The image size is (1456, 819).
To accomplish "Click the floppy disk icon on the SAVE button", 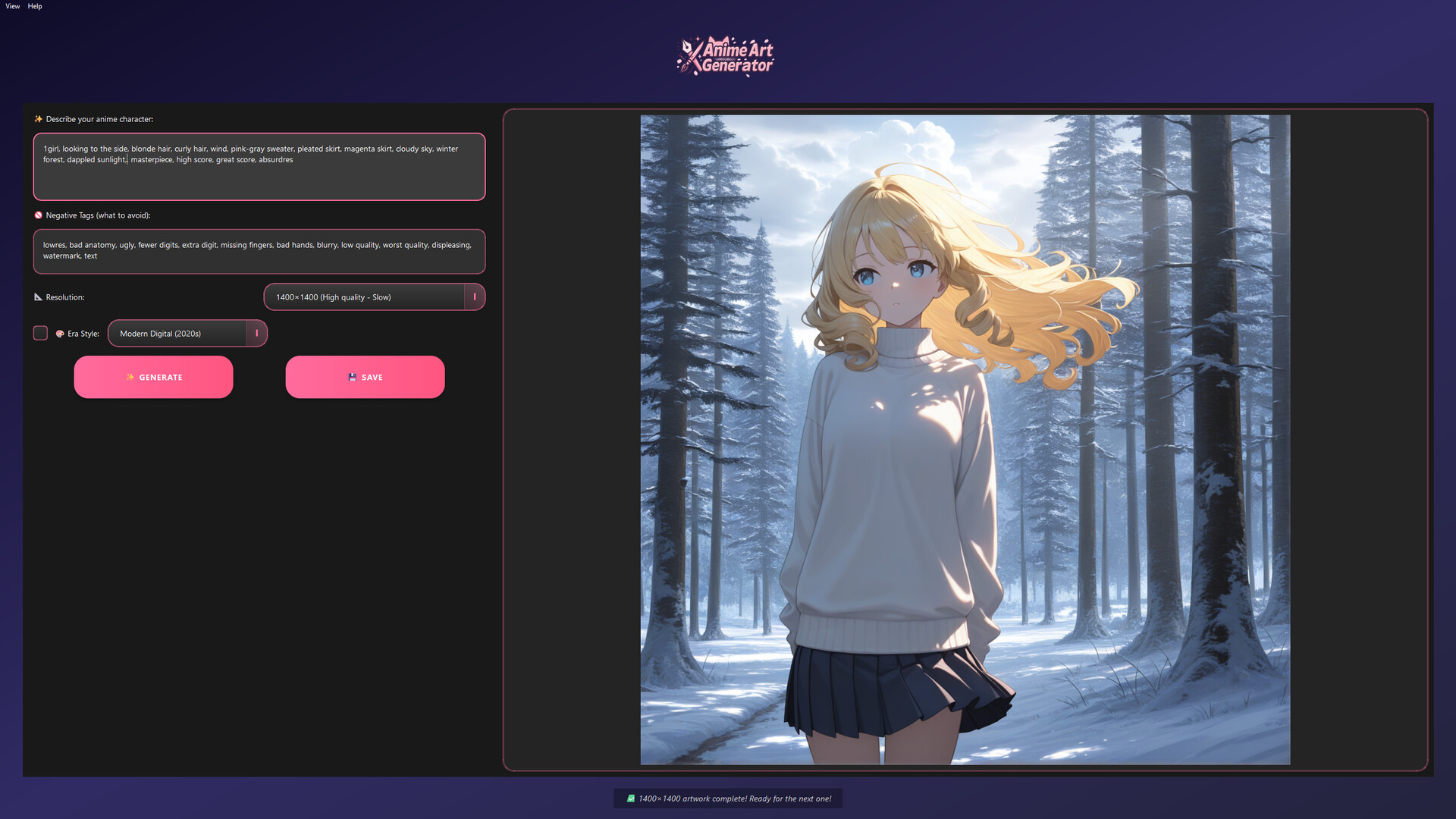I will [x=351, y=377].
